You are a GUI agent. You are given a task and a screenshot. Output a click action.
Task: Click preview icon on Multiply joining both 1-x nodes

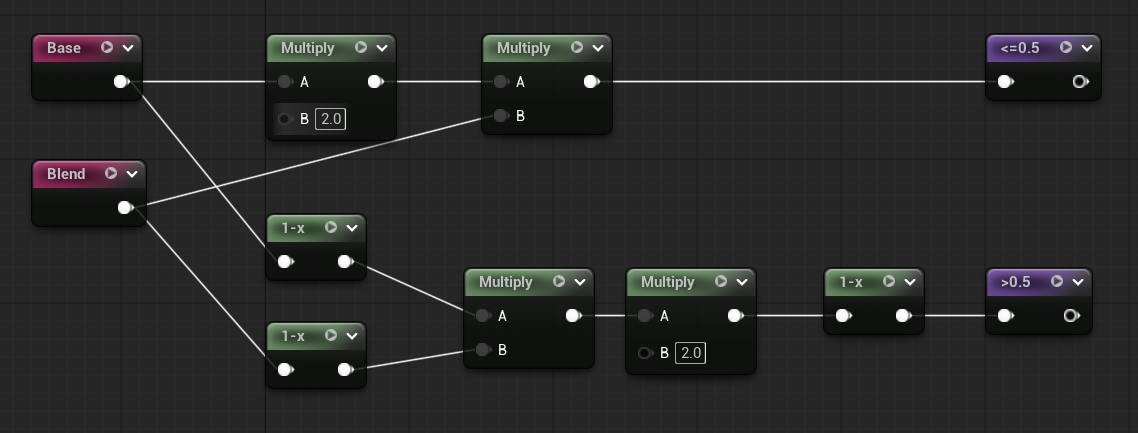click(559, 281)
